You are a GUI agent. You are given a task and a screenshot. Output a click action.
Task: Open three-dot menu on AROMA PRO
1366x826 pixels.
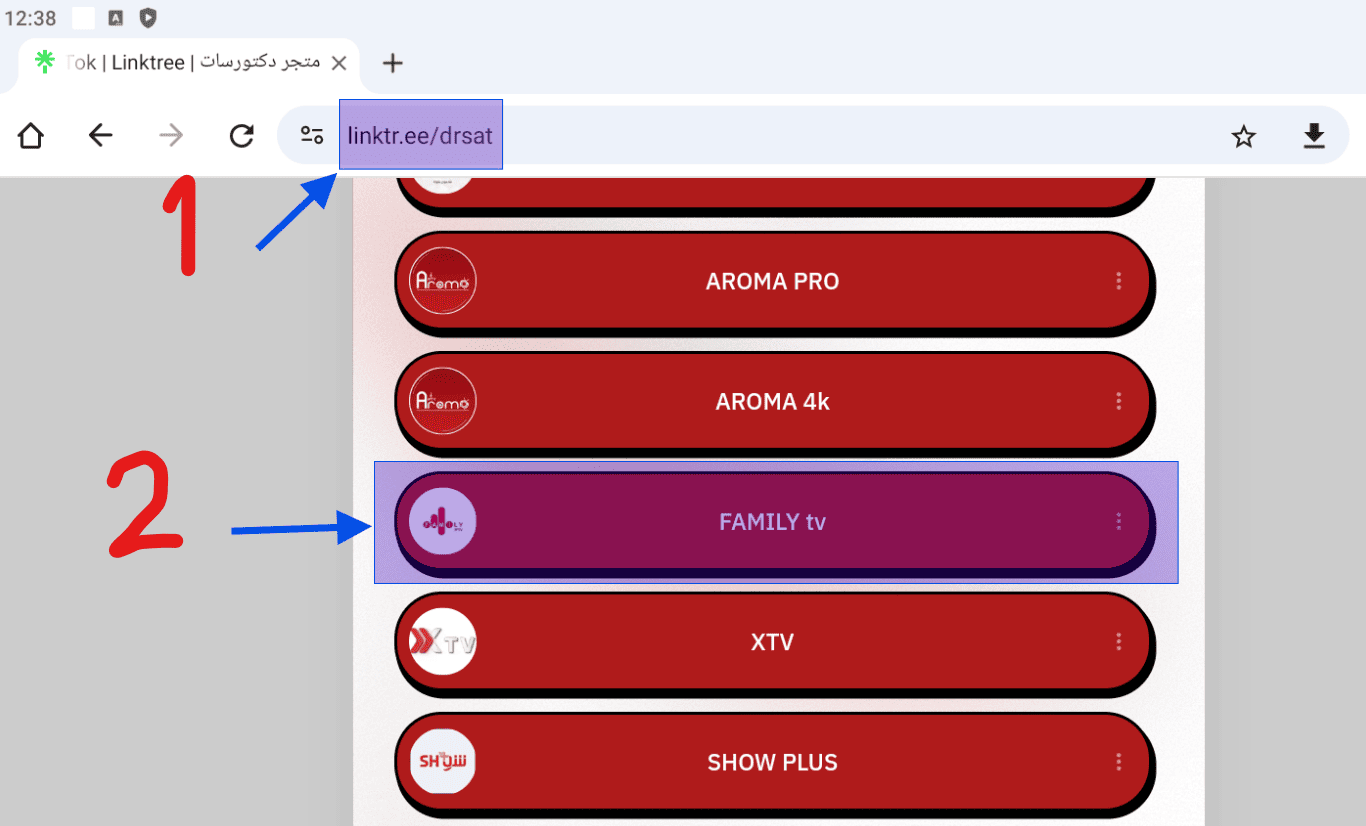coord(1118,281)
